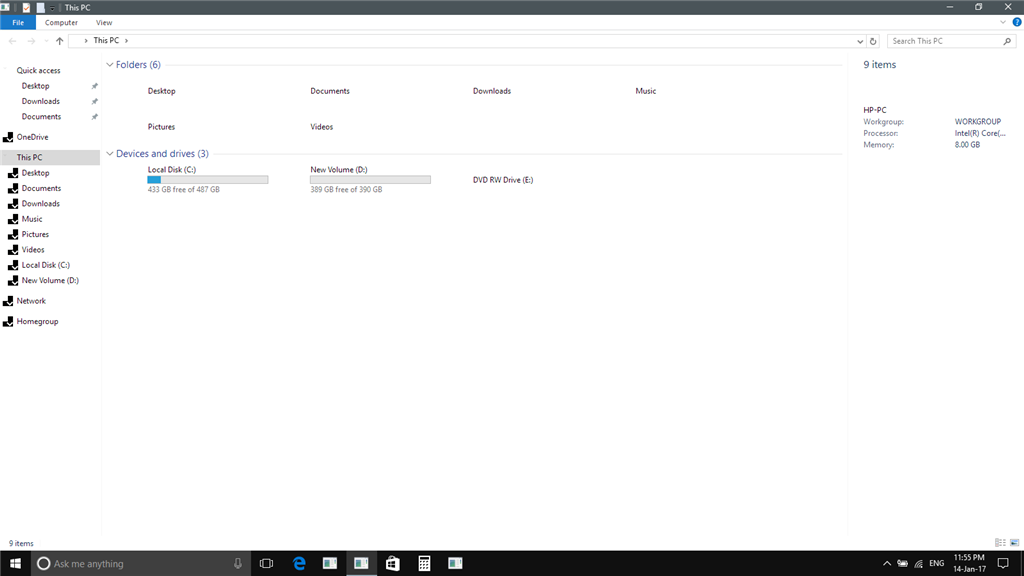Unpin Desktop via its pin icon

pyautogui.click(x=94, y=86)
